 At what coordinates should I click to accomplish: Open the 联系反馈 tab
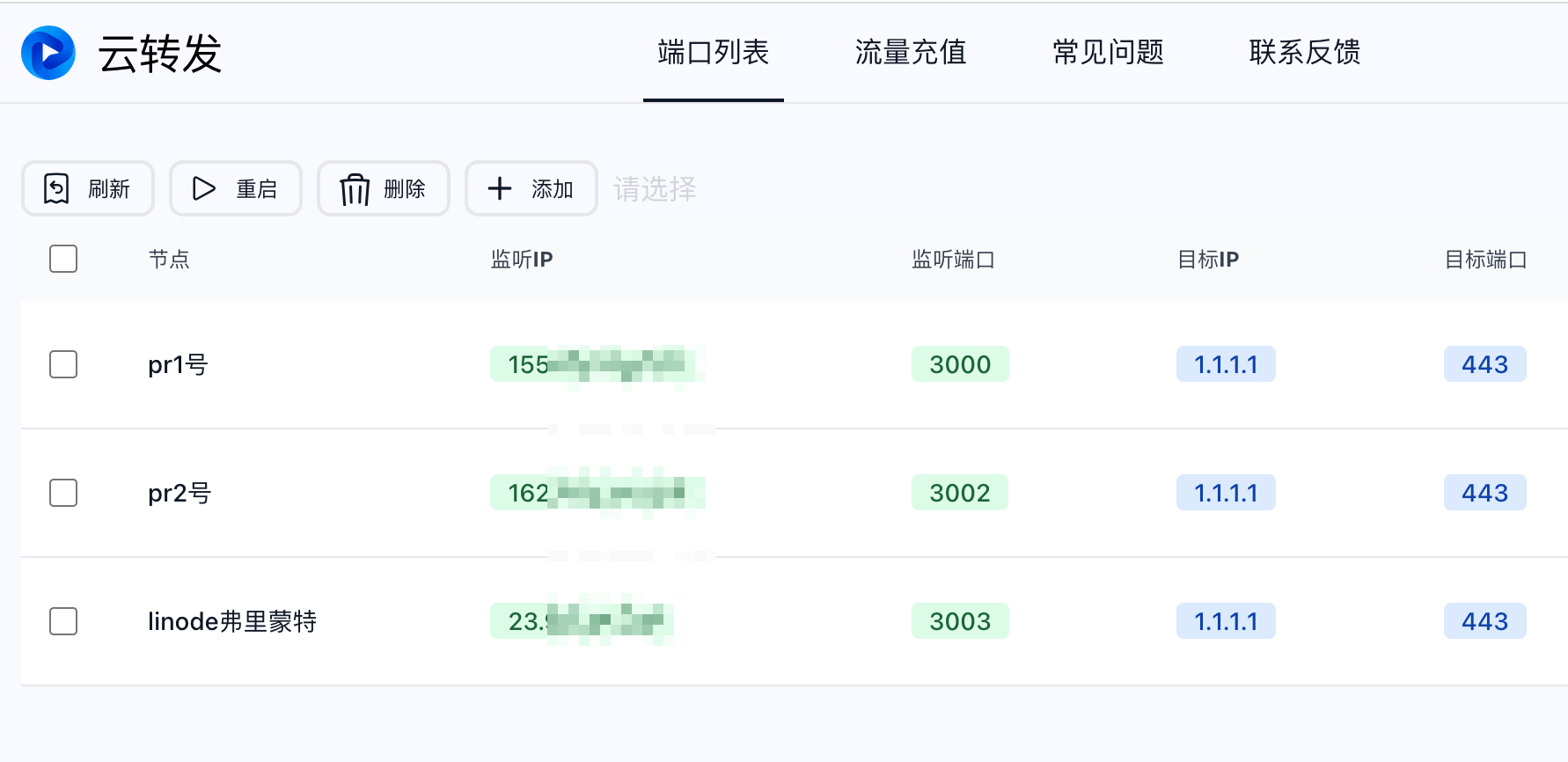tap(1305, 53)
